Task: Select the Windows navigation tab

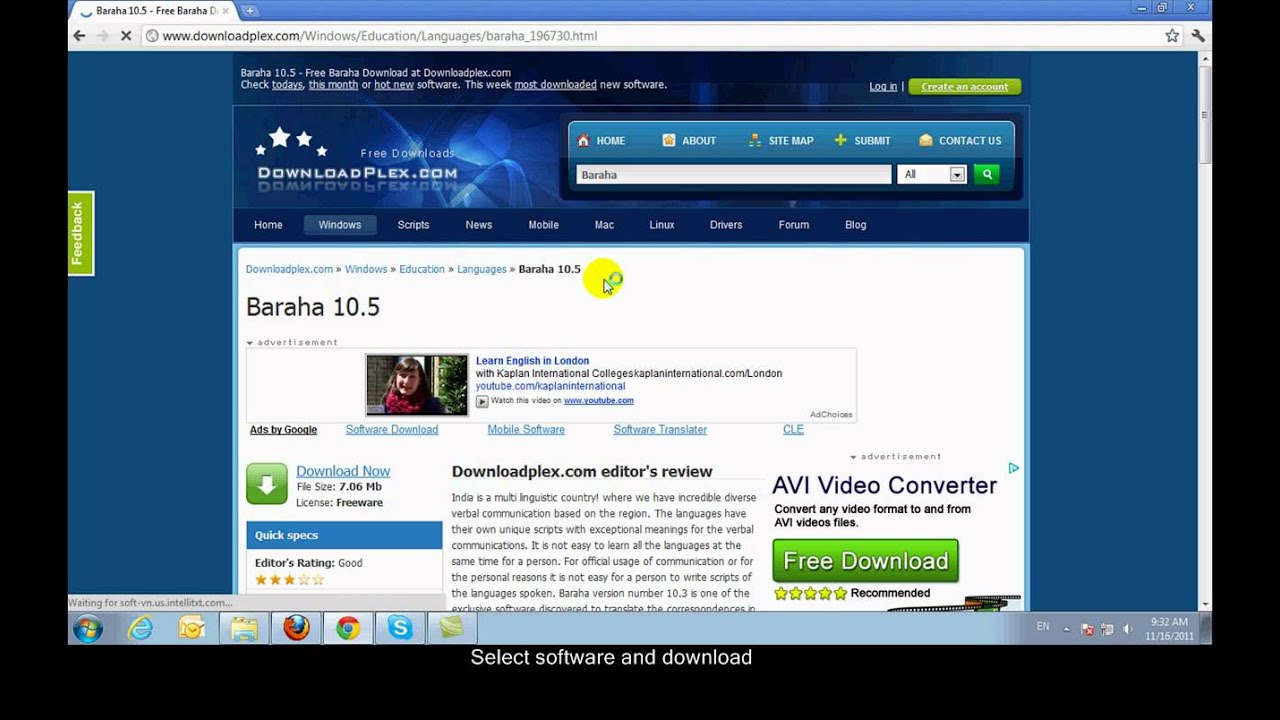Action: [x=340, y=225]
